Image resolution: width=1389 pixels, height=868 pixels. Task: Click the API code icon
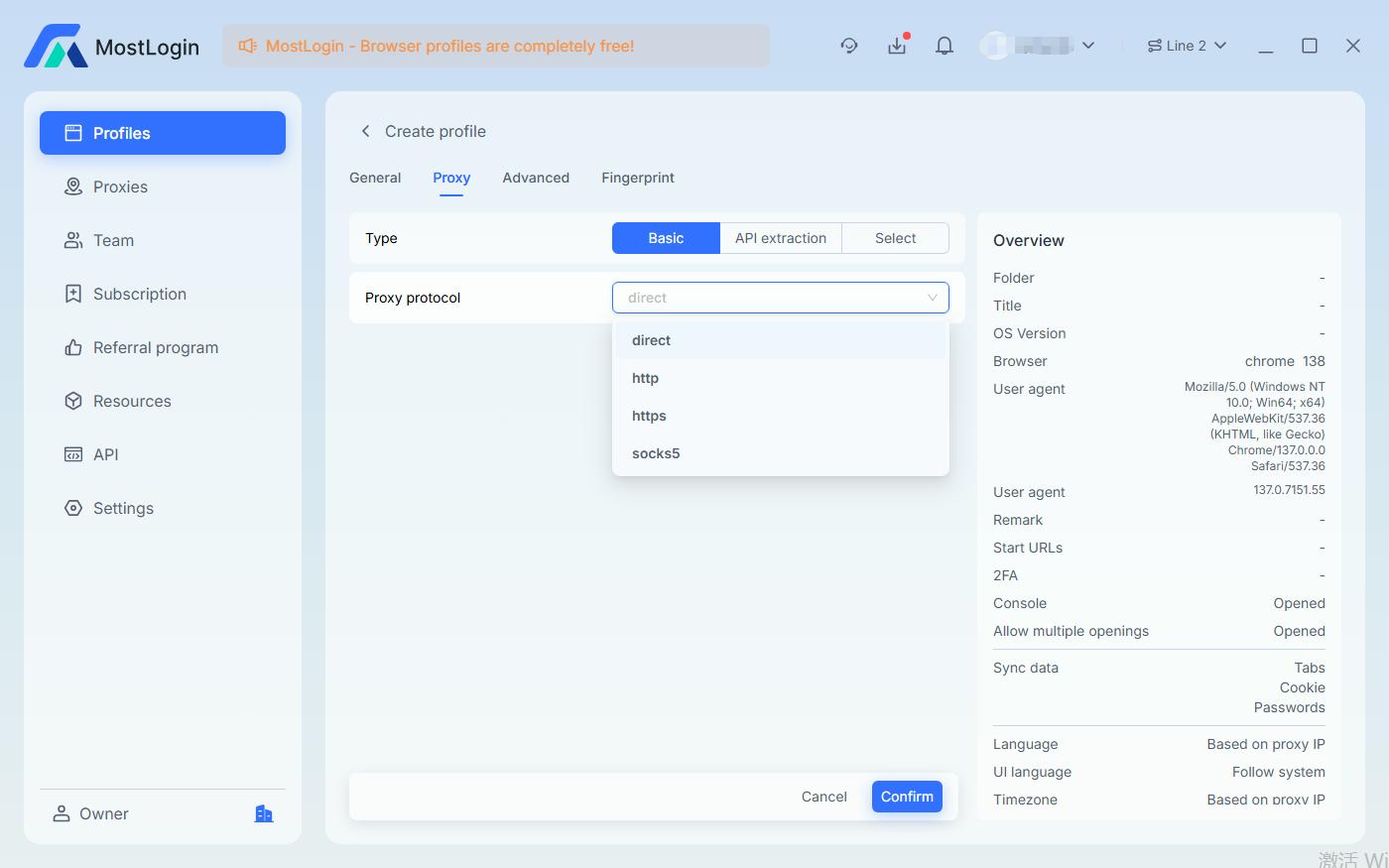73,454
